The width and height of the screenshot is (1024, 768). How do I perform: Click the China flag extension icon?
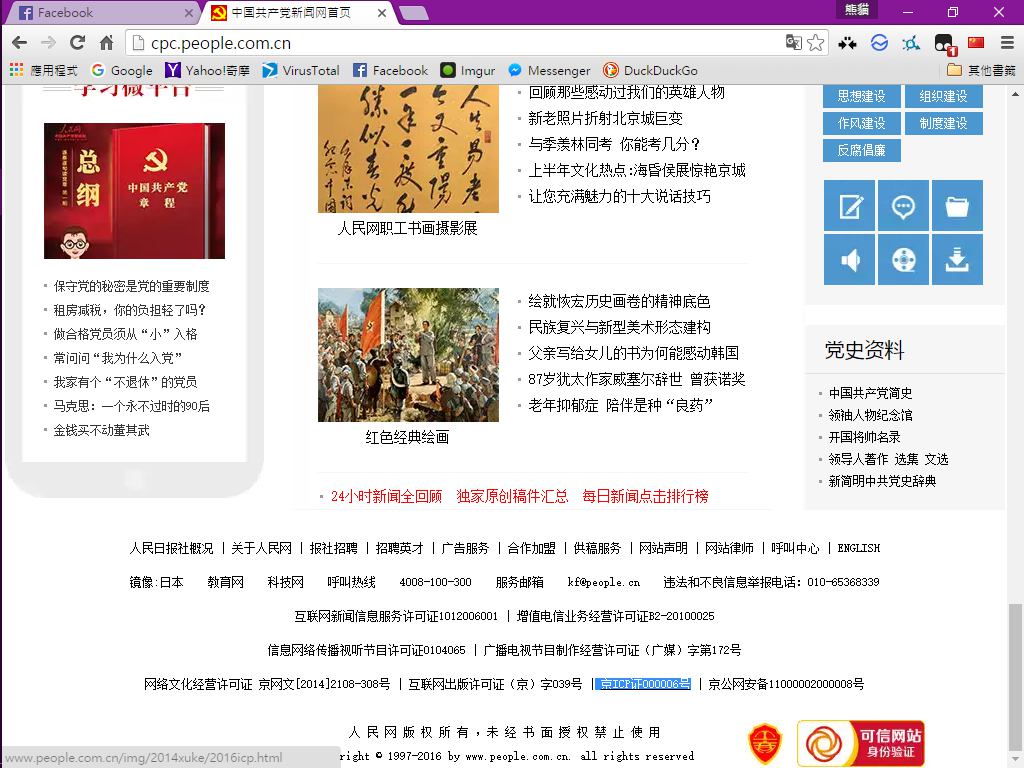pyautogui.click(x=976, y=43)
